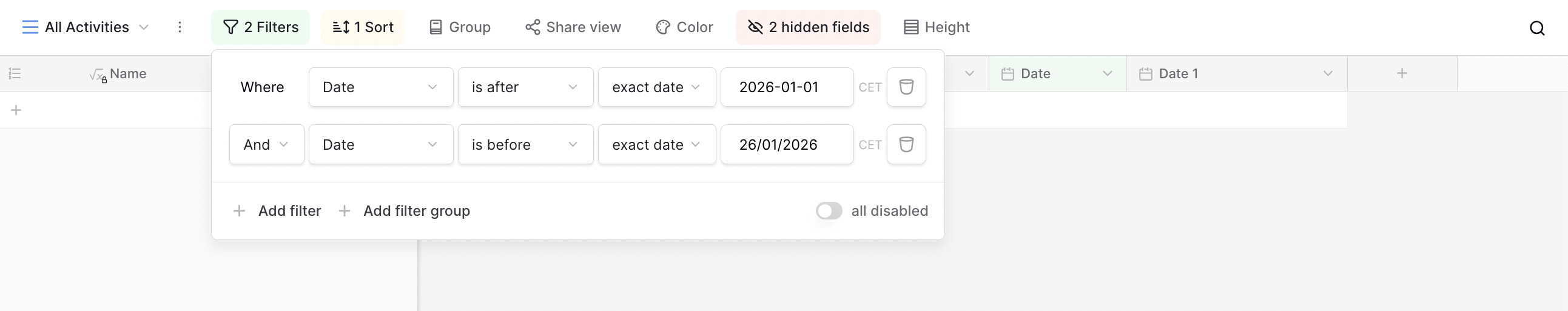Delete the 'is after' filter row

[x=906, y=87]
